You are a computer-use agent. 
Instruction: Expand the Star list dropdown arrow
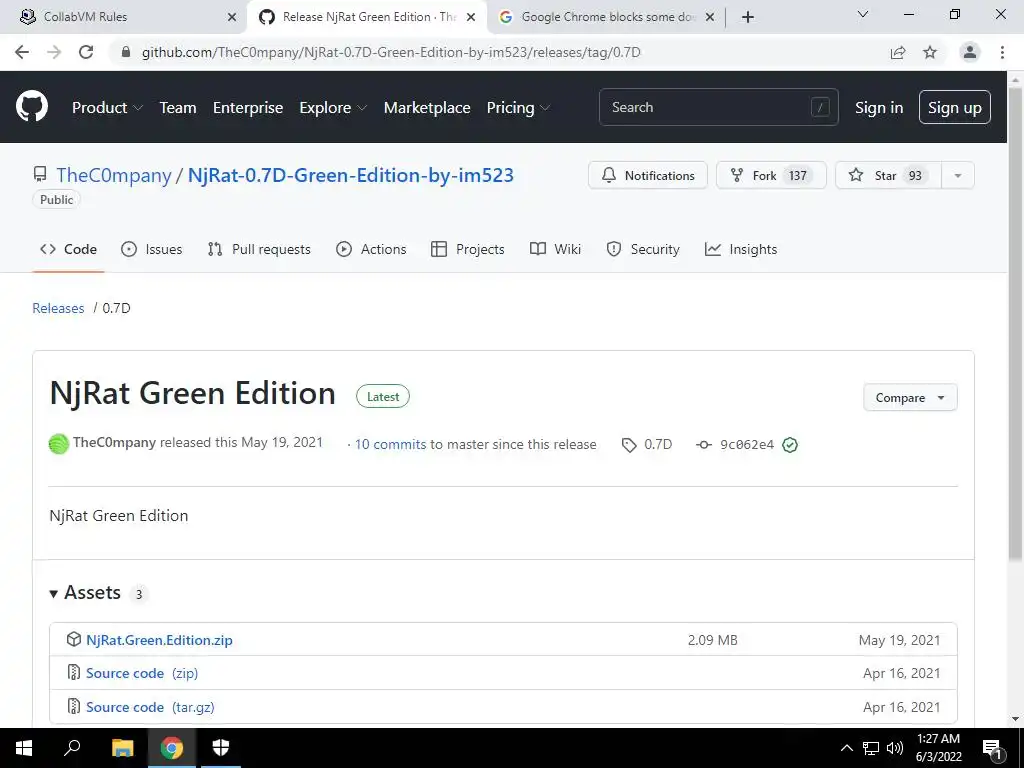957,176
